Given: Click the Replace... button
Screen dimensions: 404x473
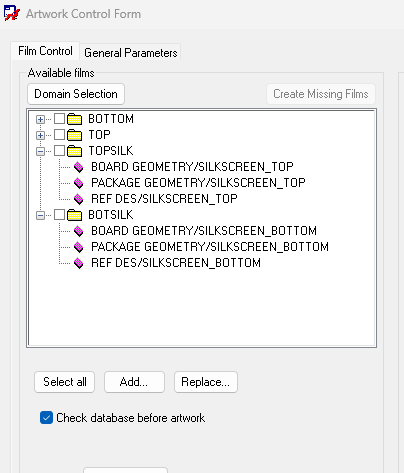Looking at the screenshot, I should click(x=206, y=382).
